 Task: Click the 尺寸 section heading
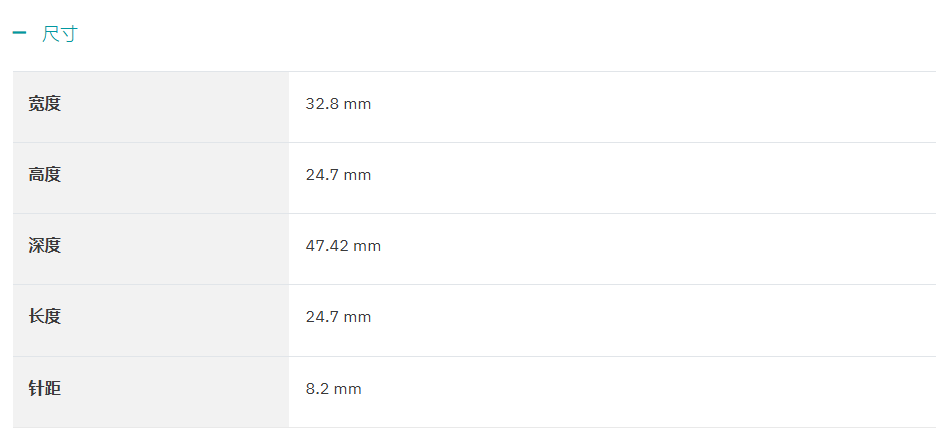[x=60, y=34]
